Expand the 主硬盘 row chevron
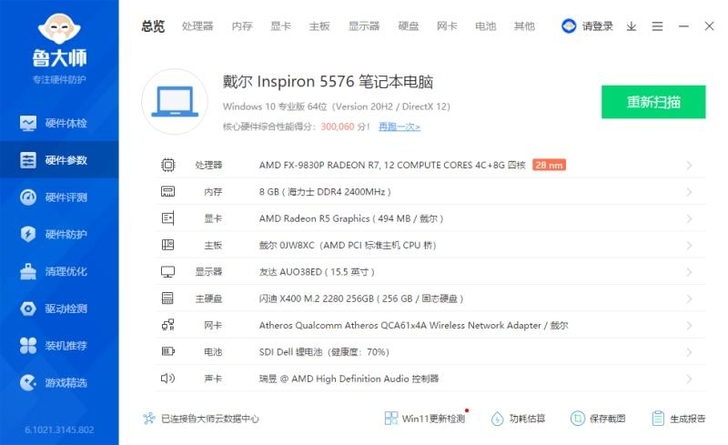The width and height of the screenshot is (728, 445). pyautogui.click(x=689, y=299)
